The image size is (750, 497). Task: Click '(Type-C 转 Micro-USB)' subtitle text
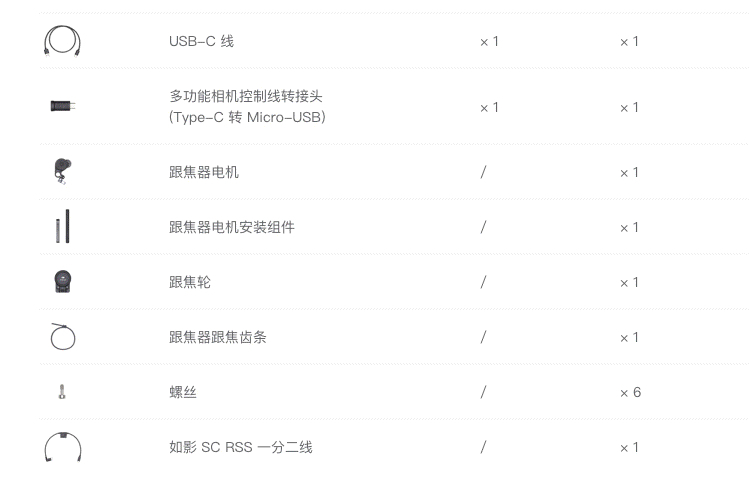point(247,117)
